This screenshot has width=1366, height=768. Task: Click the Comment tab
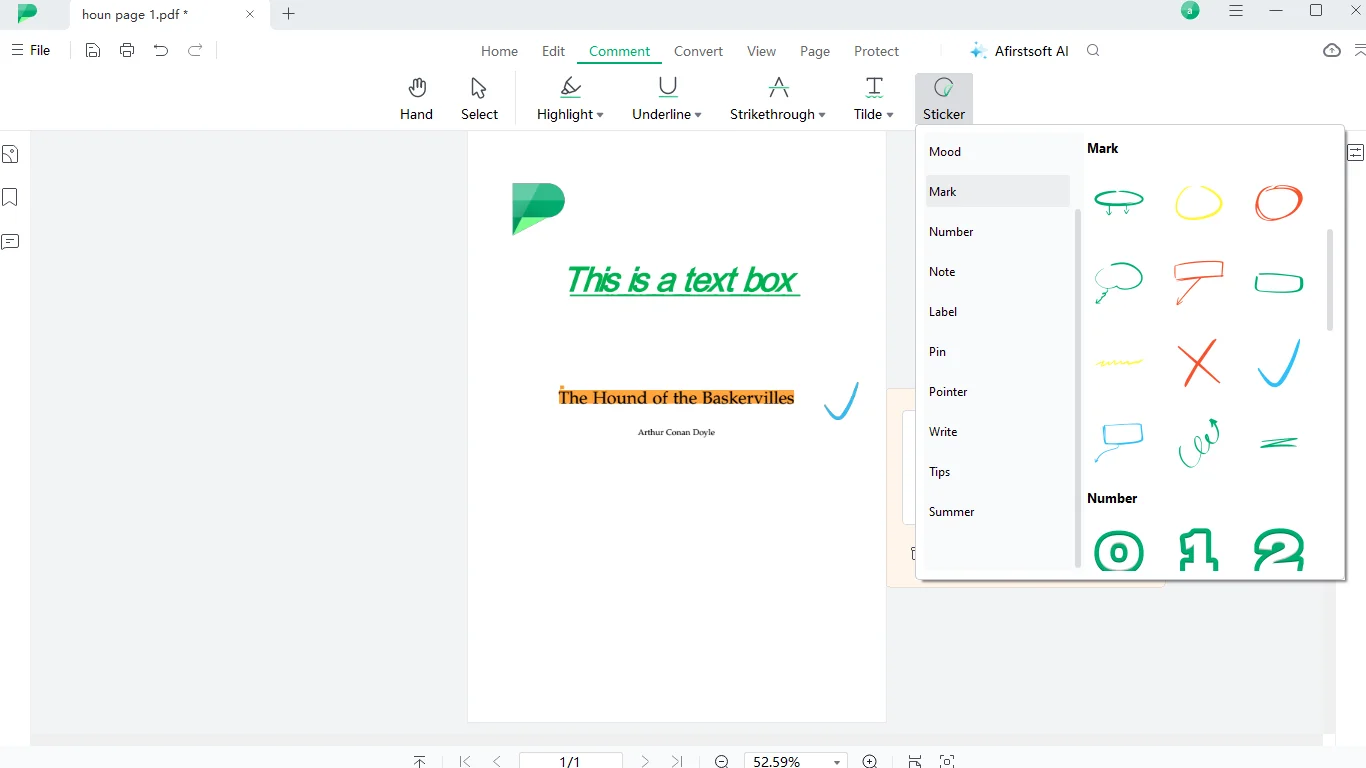pyautogui.click(x=619, y=51)
